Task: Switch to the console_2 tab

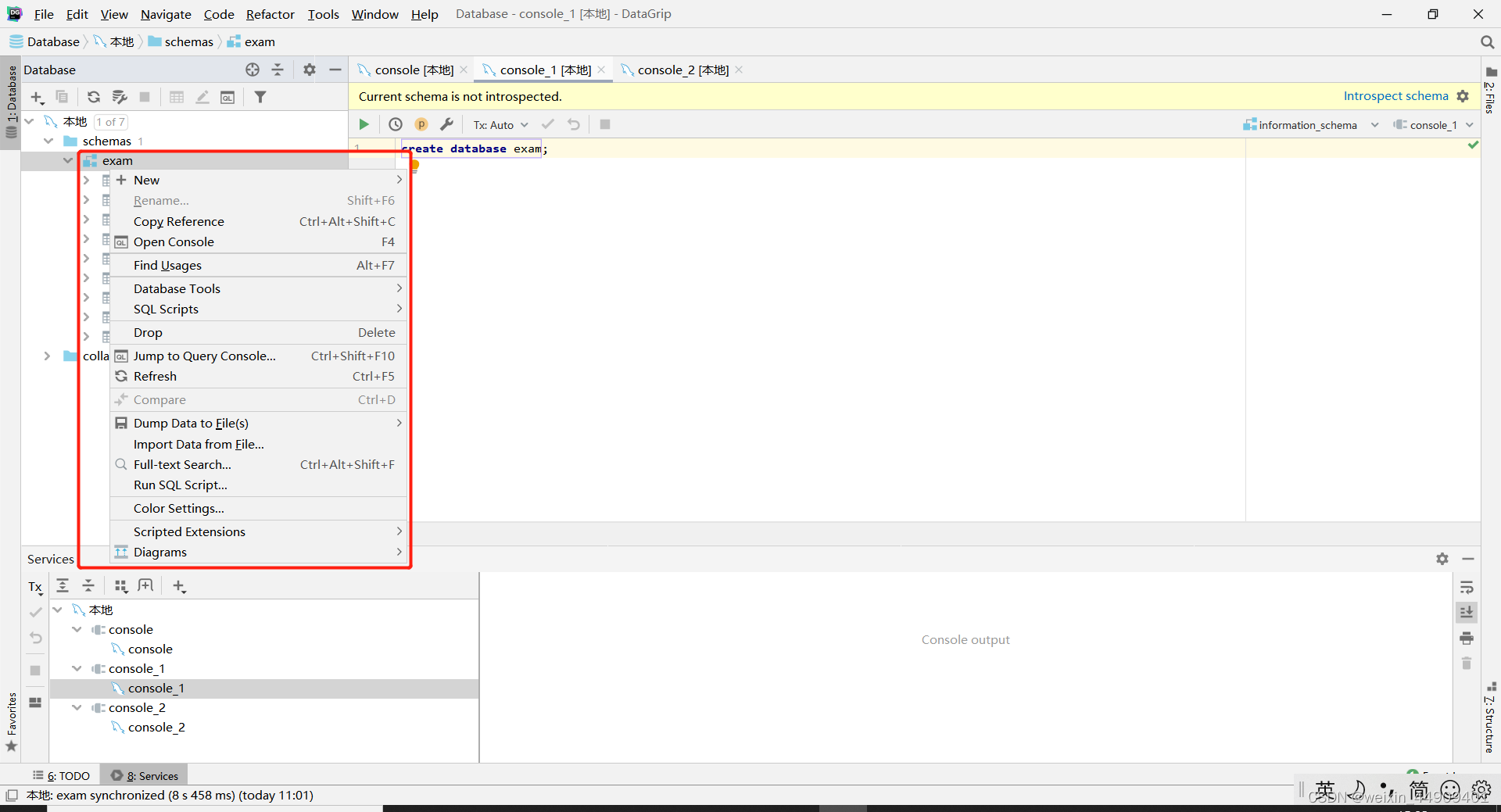Action: pos(675,70)
